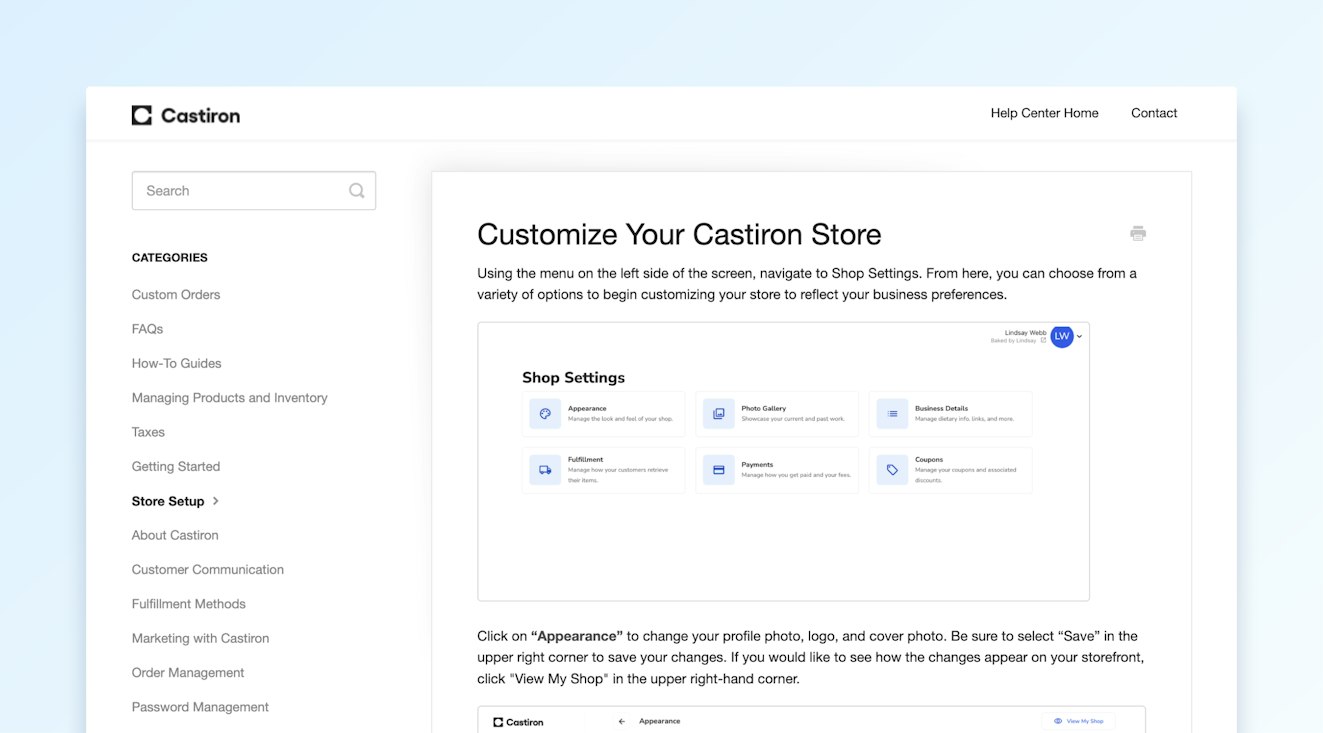Click the Coupons card label

(929, 460)
